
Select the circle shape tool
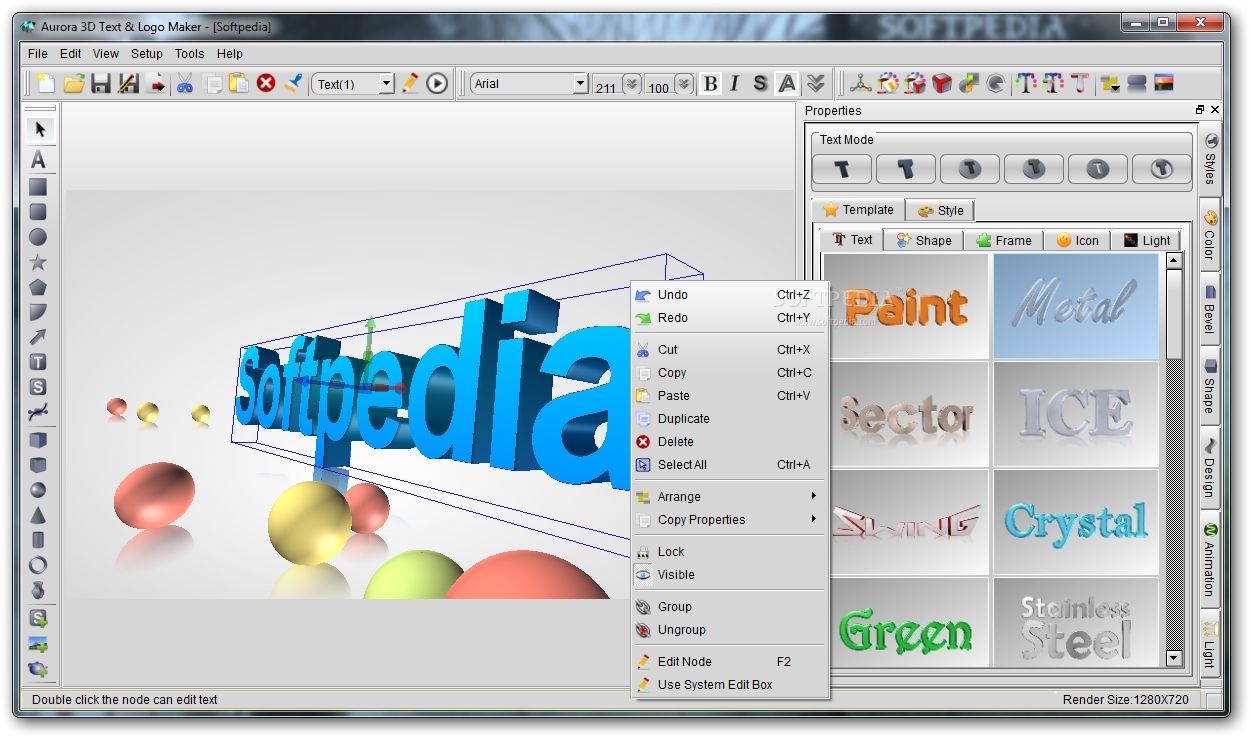38,237
